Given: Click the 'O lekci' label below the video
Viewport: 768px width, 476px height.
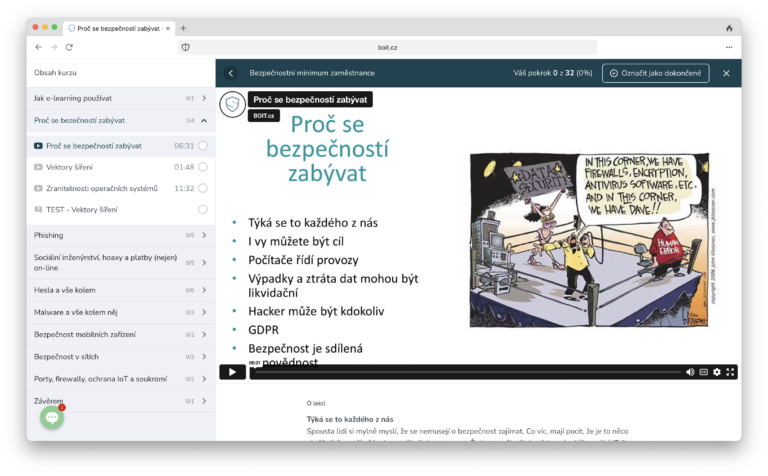Looking at the screenshot, I should (315, 403).
